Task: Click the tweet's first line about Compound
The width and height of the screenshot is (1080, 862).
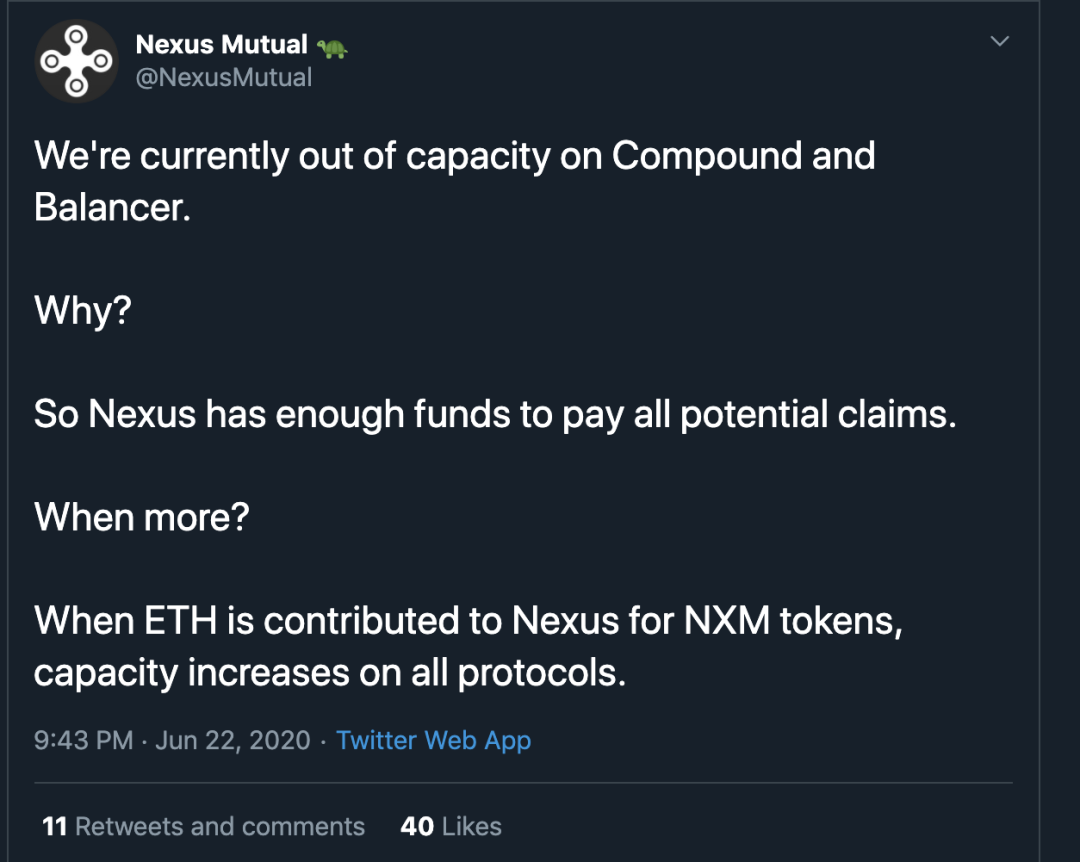Action: tap(455, 156)
